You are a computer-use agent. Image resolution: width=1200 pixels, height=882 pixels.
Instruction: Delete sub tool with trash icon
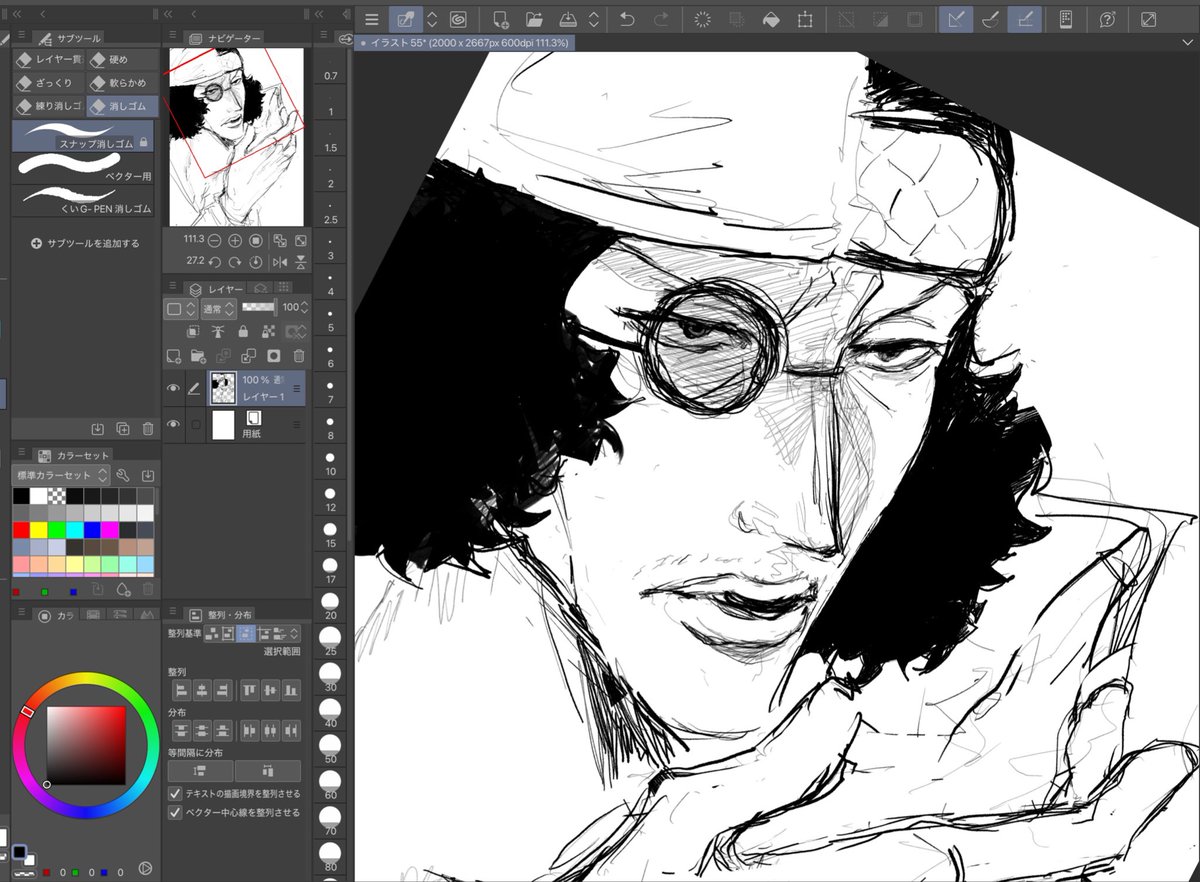[x=147, y=428]
